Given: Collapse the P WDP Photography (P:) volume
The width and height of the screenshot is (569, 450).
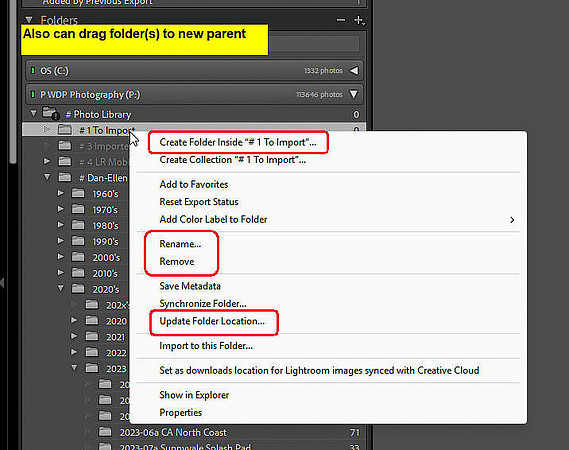Looking at the screenshot, I should click(353, 94).
